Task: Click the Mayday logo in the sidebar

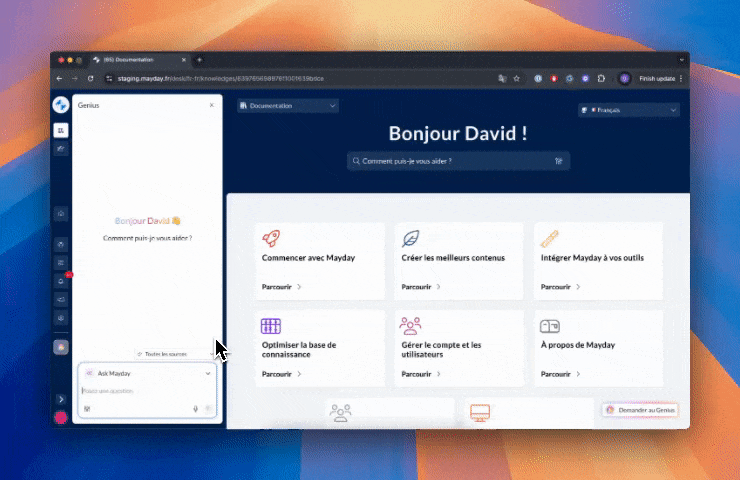Action: [61, 105]
